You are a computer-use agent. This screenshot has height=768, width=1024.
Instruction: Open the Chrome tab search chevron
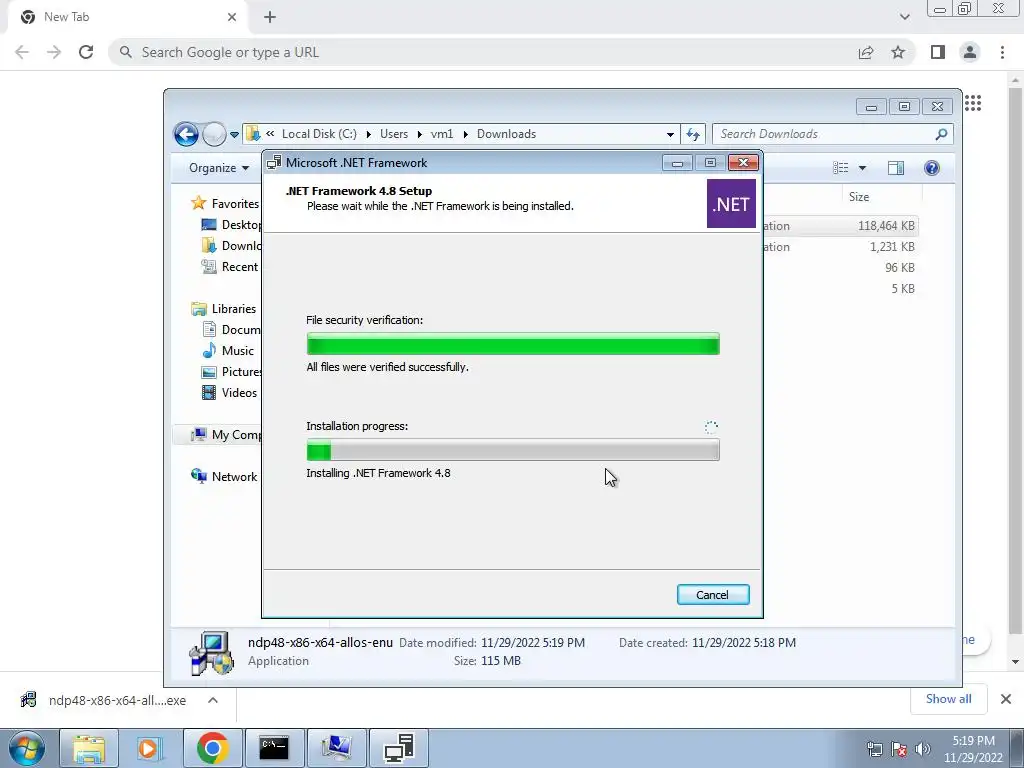(904, 17)
